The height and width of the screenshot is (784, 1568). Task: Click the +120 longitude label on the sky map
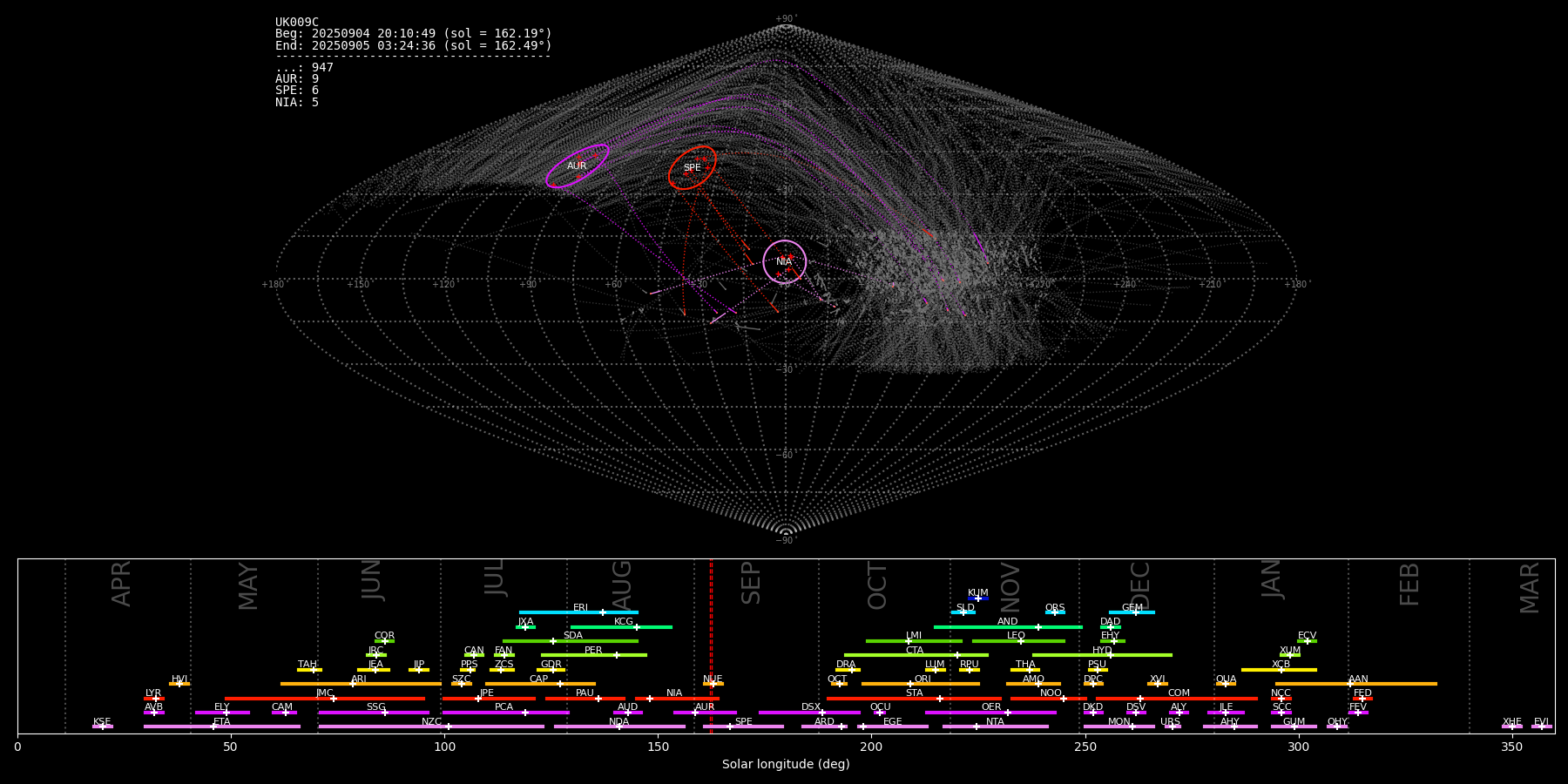[443, 285]
